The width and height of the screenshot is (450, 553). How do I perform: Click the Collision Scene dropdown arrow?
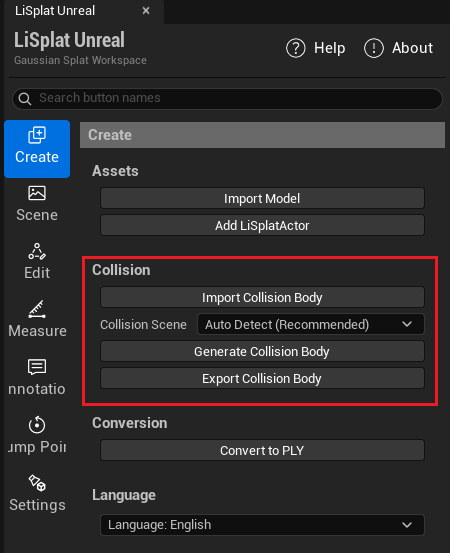pyautogui.click(x=407, y=324)
